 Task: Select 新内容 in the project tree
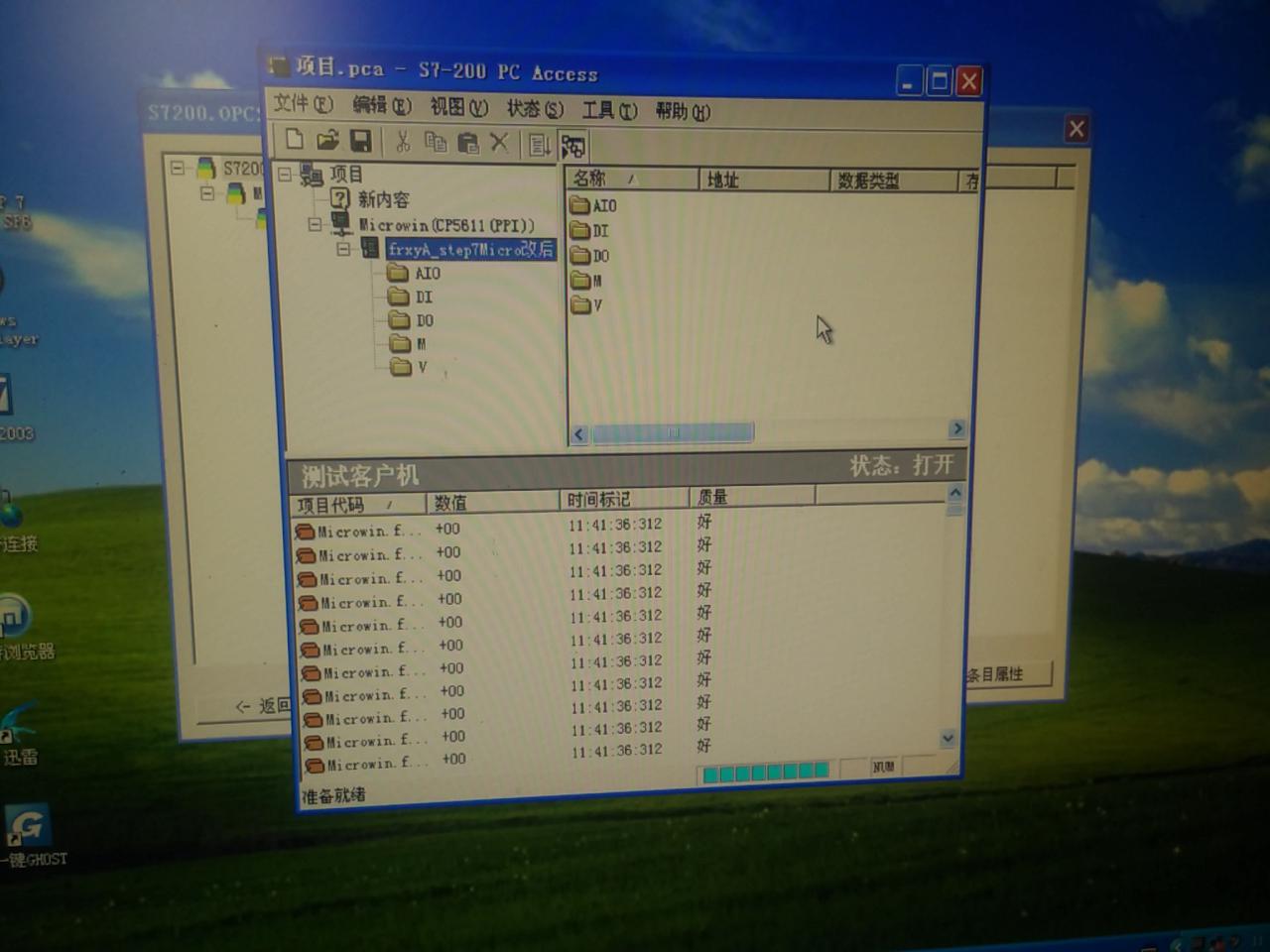[383, 199]
